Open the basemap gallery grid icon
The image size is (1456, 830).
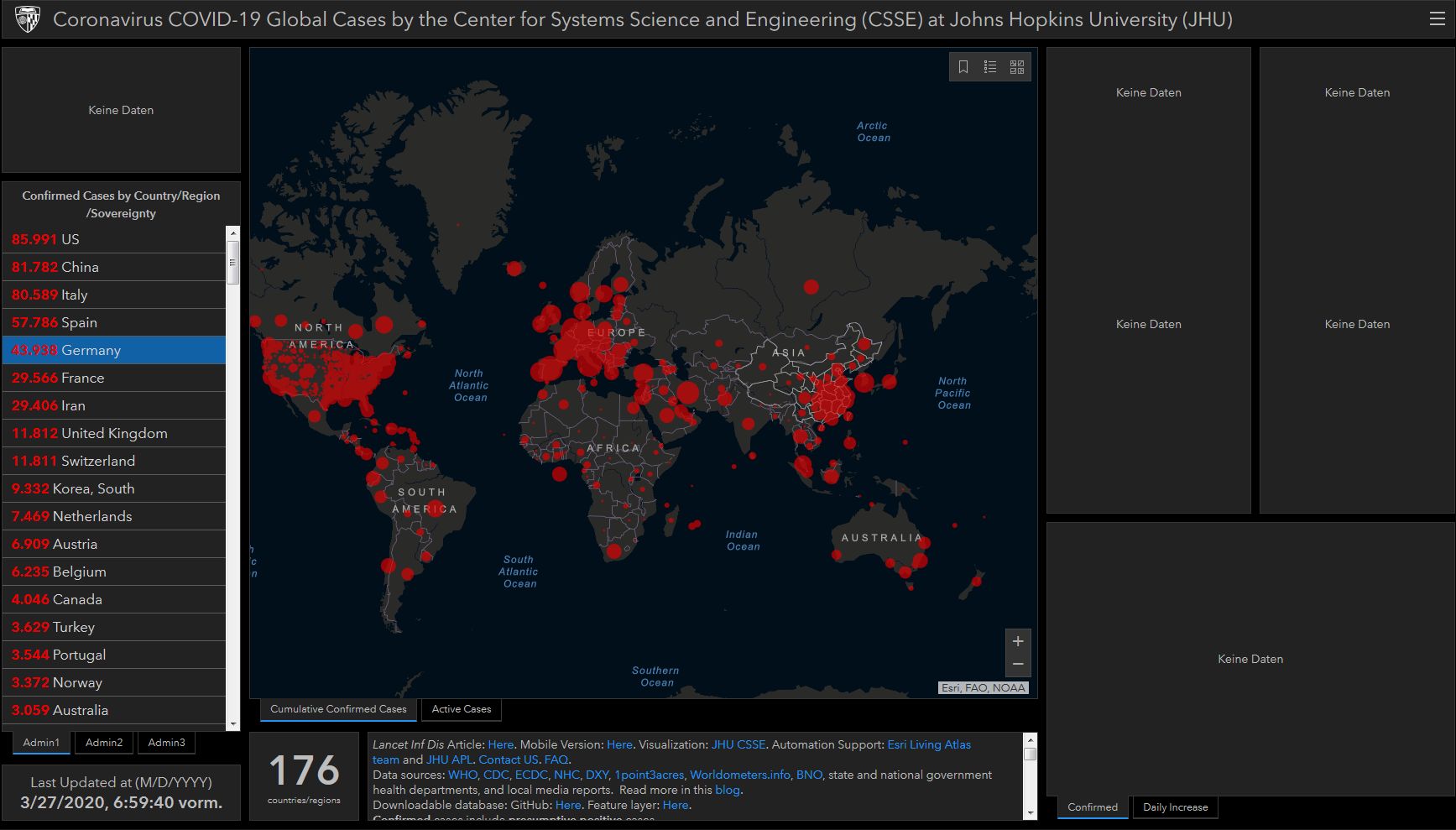tap(1017, 67)
